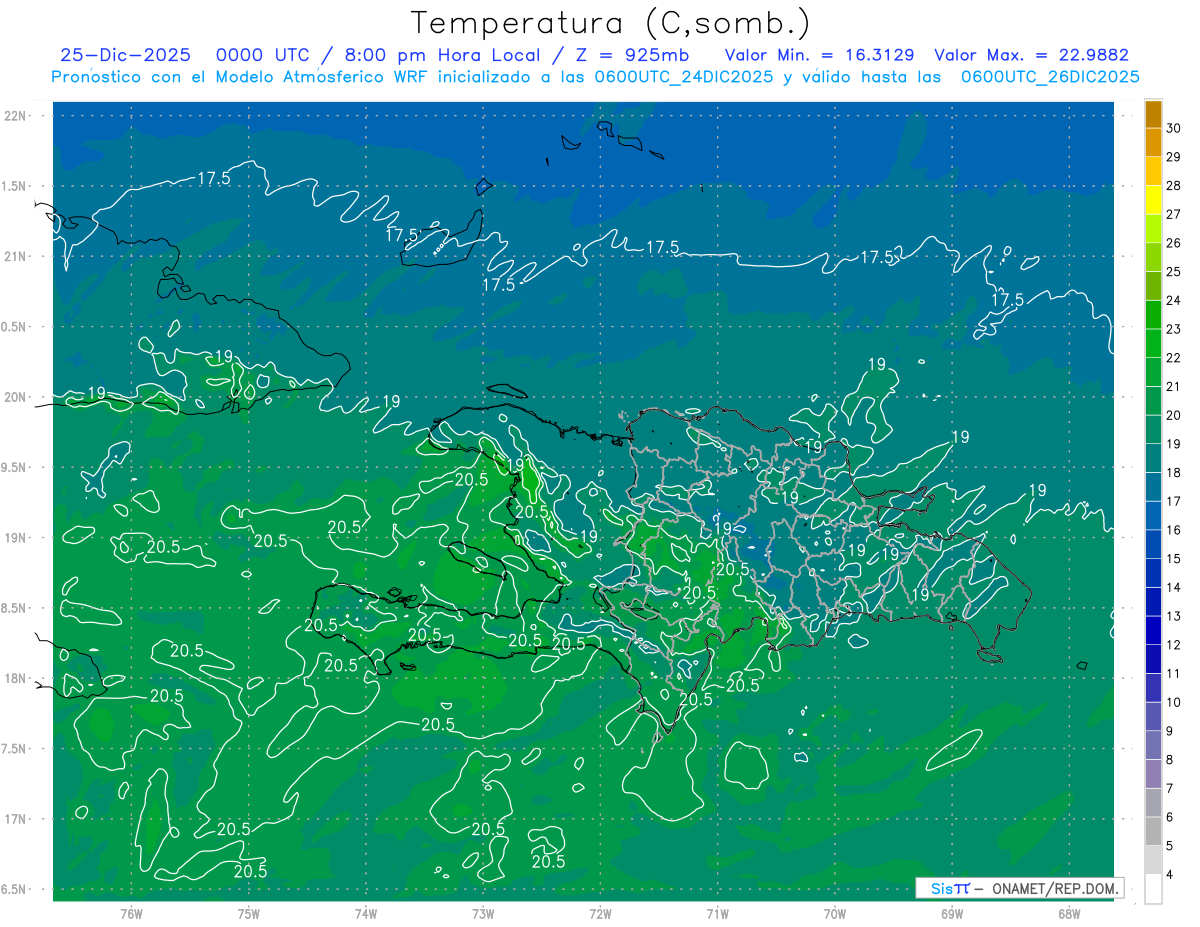Click the '21N' latitude label
This screenshot has width=1200, height=927.
coord(16,256)
